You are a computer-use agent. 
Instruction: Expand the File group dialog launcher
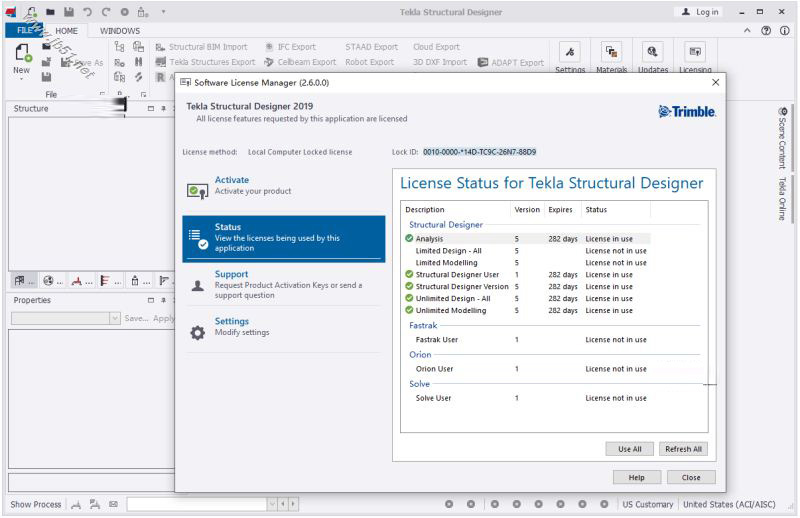pyautogui.click(x=102, y=94)
